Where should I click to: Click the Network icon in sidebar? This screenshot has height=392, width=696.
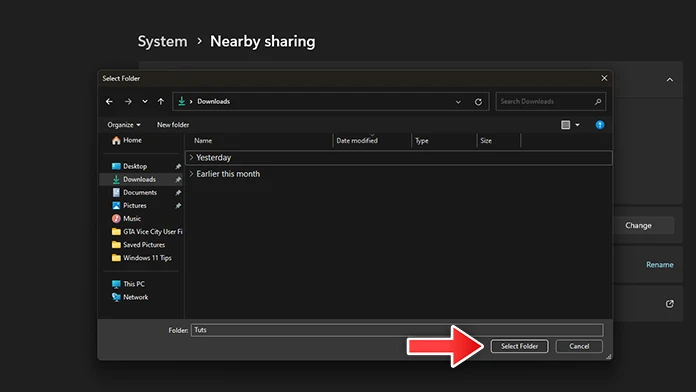(x=116, y=297)
